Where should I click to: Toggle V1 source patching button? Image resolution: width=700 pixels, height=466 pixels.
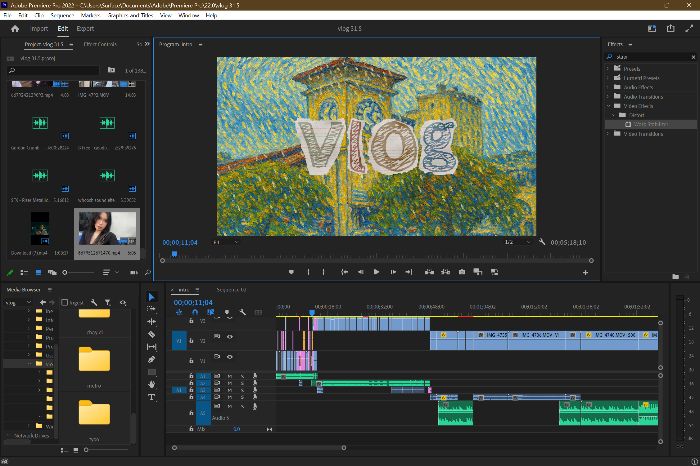point(179,341)
